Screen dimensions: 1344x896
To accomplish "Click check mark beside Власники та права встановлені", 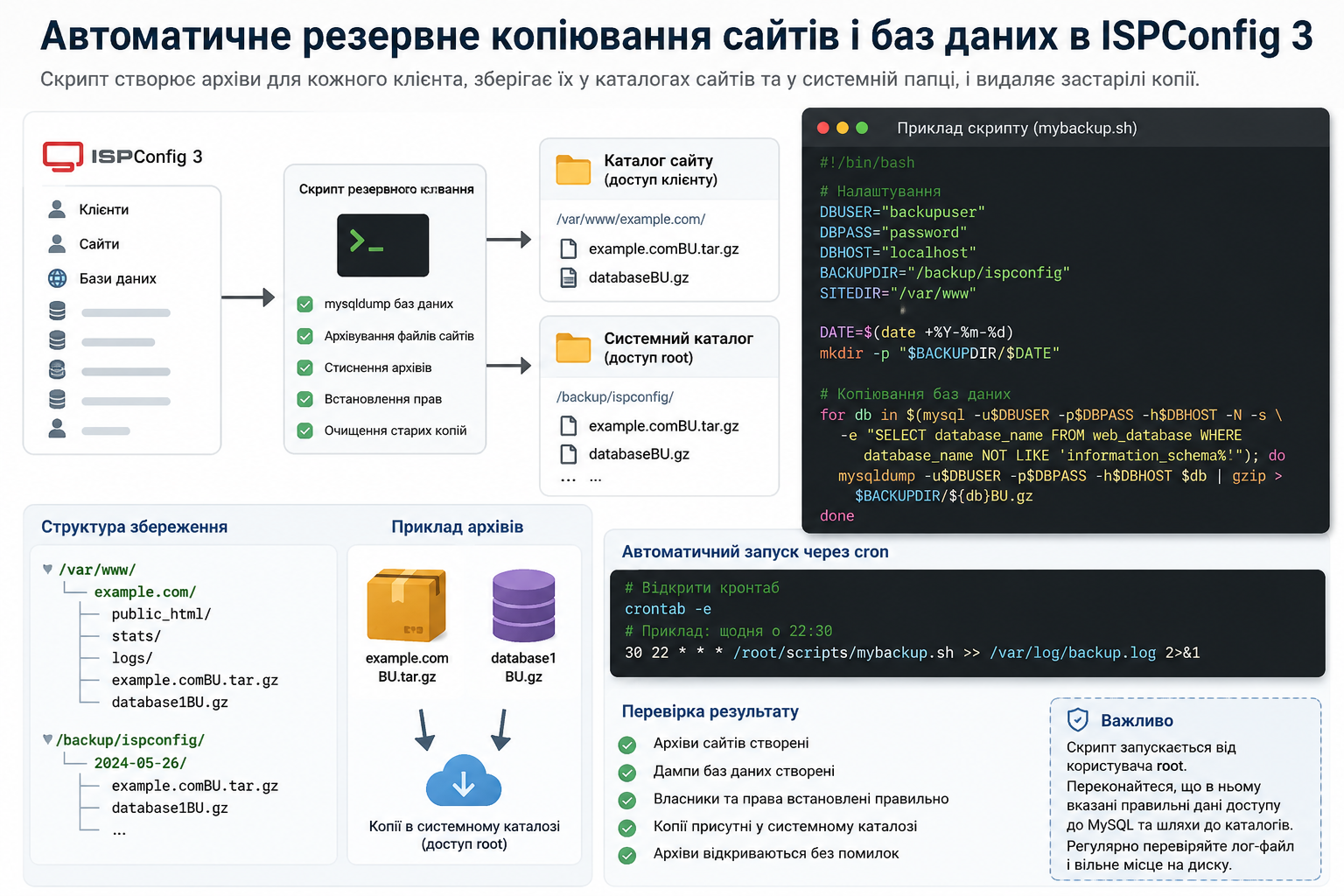I will coord(626,801).
